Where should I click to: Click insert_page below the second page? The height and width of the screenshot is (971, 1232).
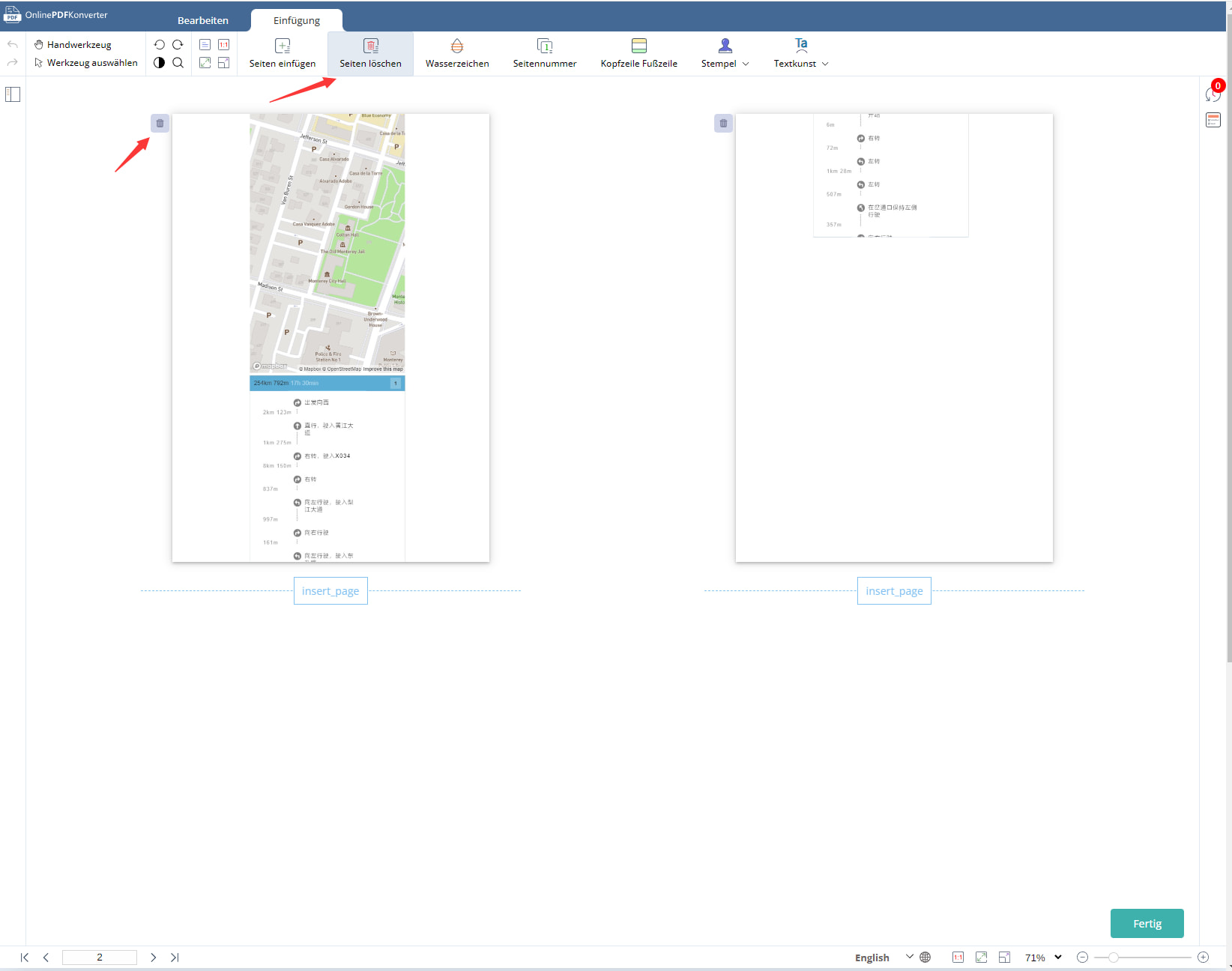point(894,590)
